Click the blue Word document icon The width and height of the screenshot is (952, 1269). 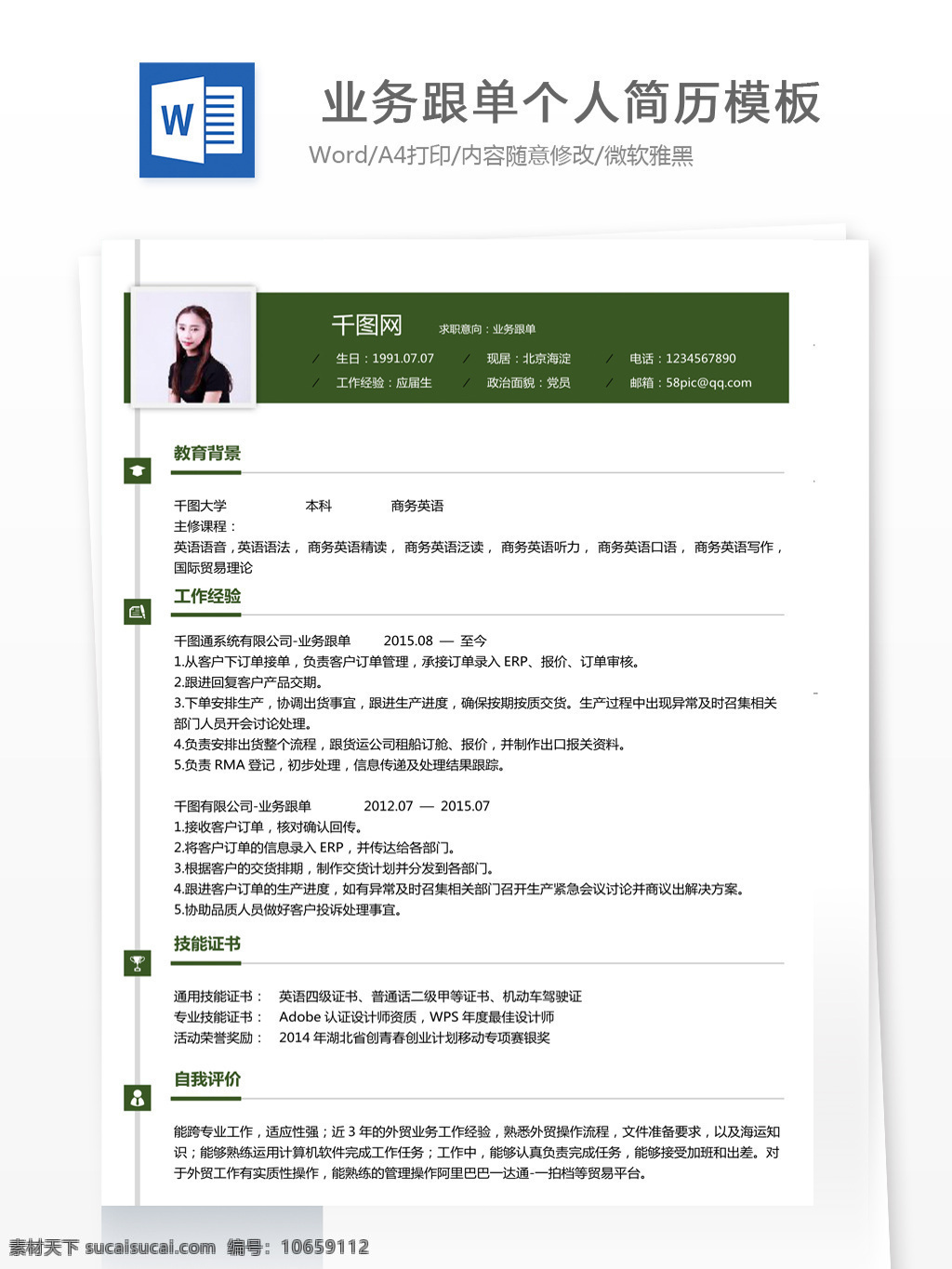(197, 120)
